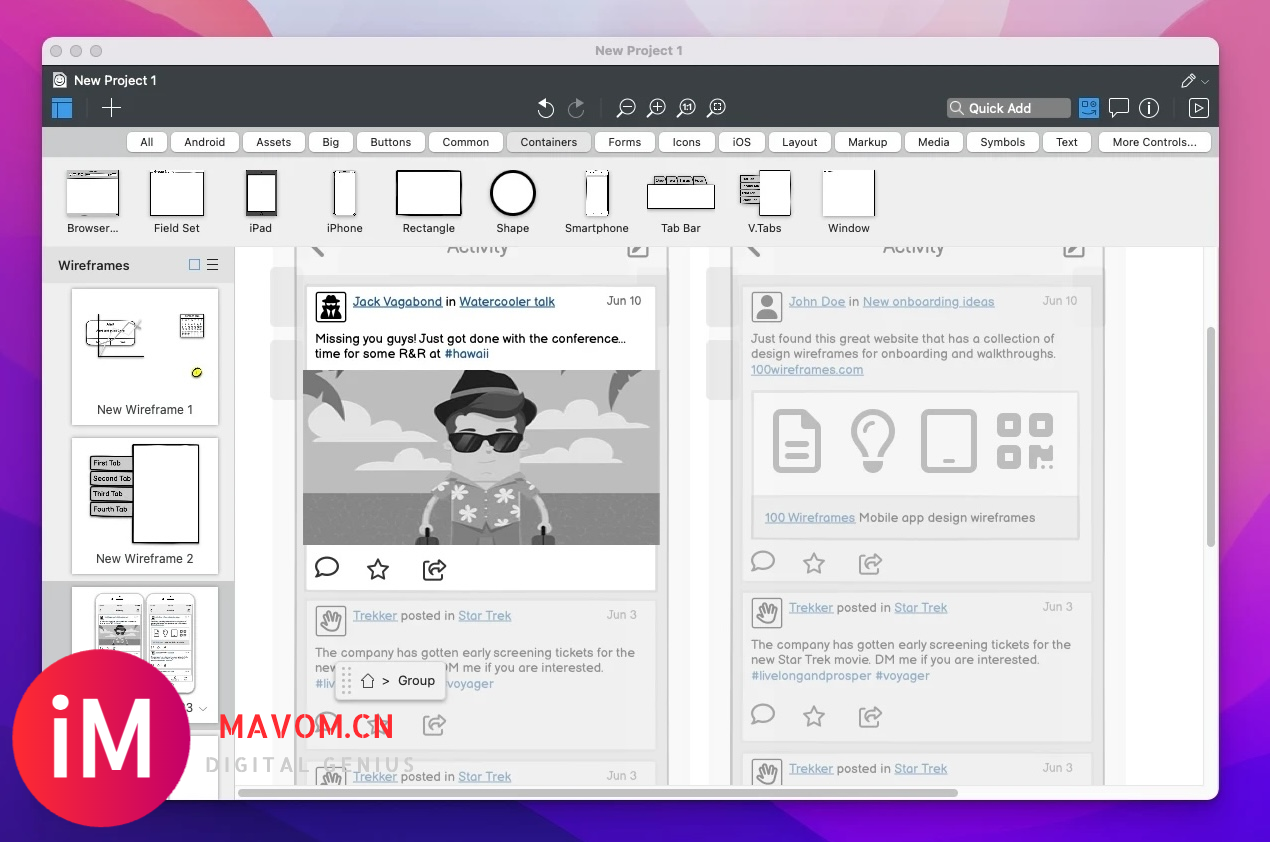
Task: Zoom to fit the canvas
Action: pos(716,108)
